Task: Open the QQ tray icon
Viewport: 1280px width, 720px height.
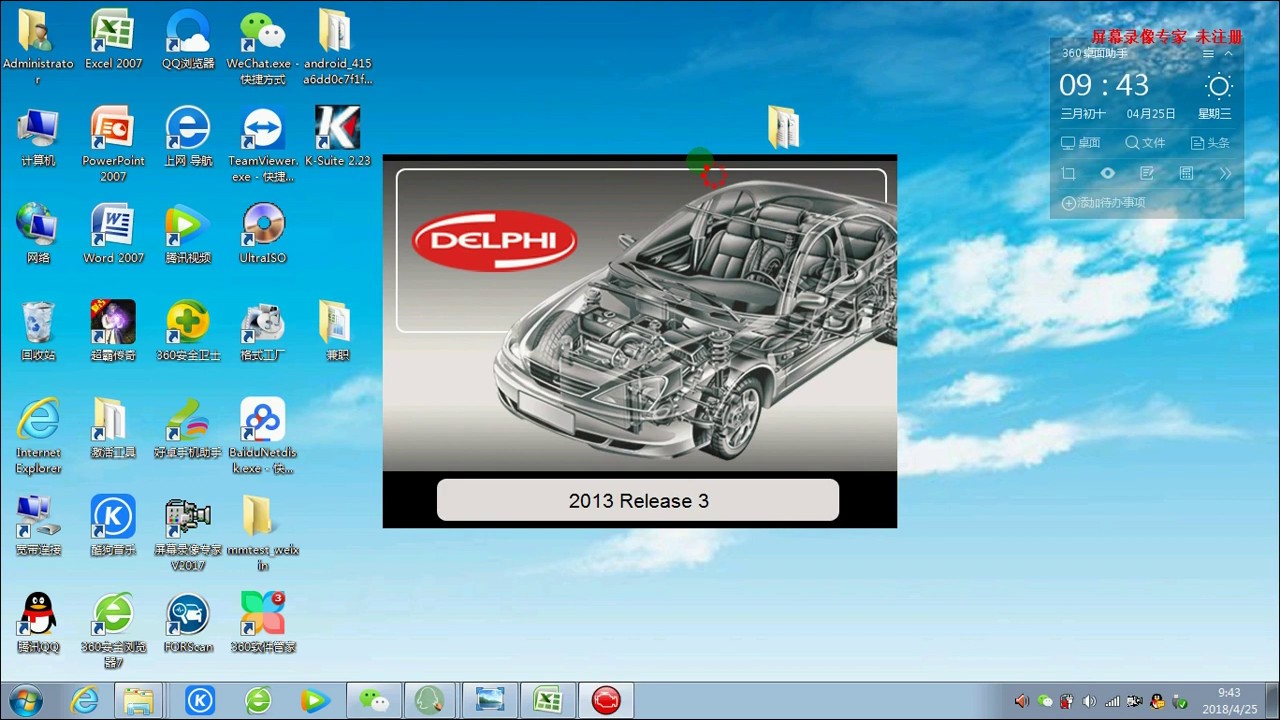Action: 1157,701
